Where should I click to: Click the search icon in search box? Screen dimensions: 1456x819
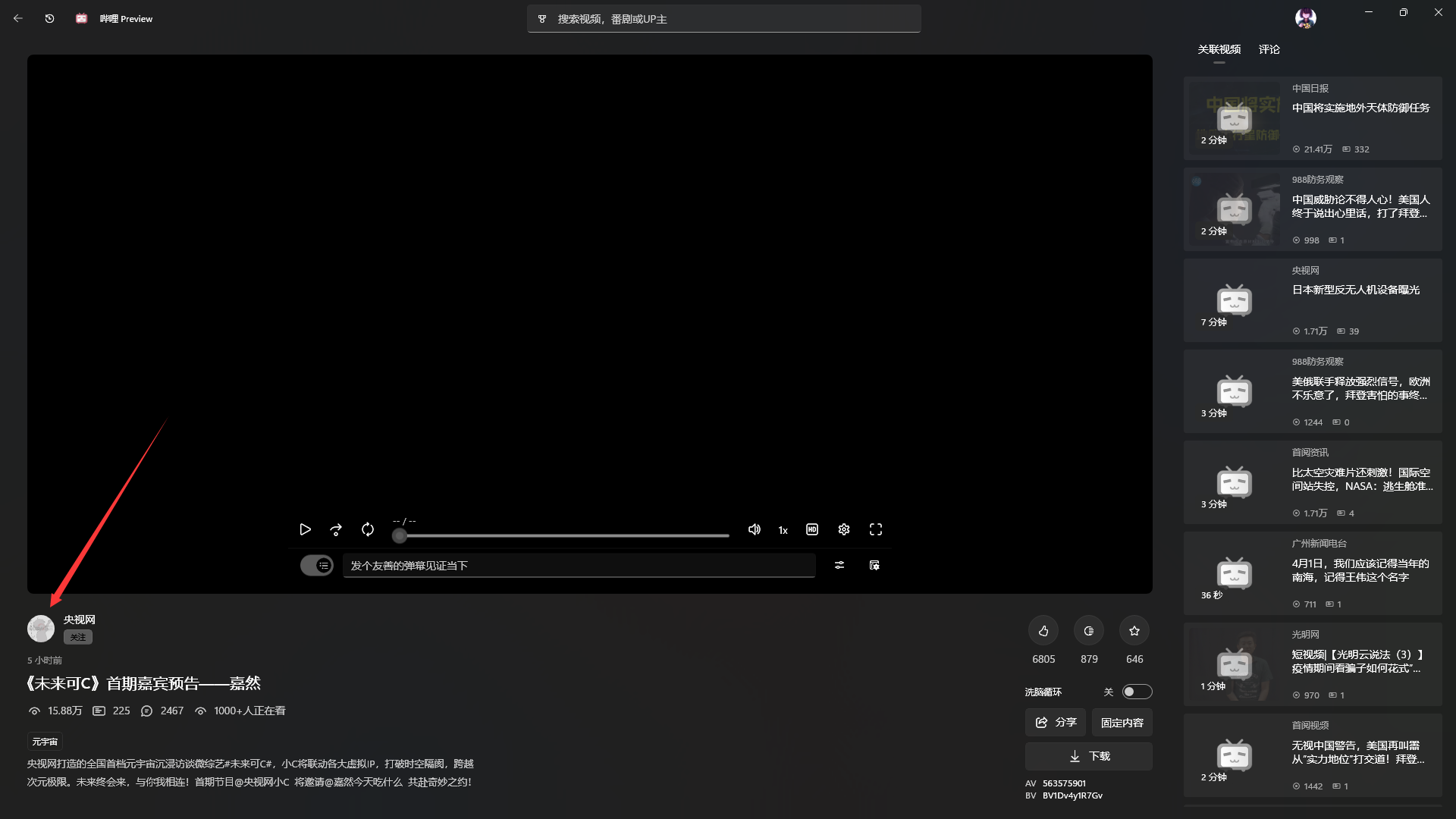[x=542, y=19]
